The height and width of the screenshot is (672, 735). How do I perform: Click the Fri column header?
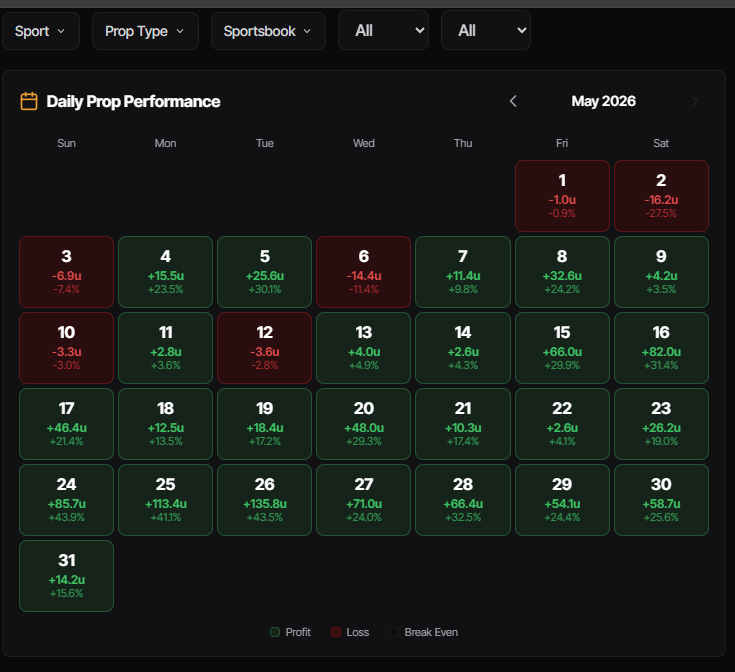pyautogui.click(x=562, y=143)
